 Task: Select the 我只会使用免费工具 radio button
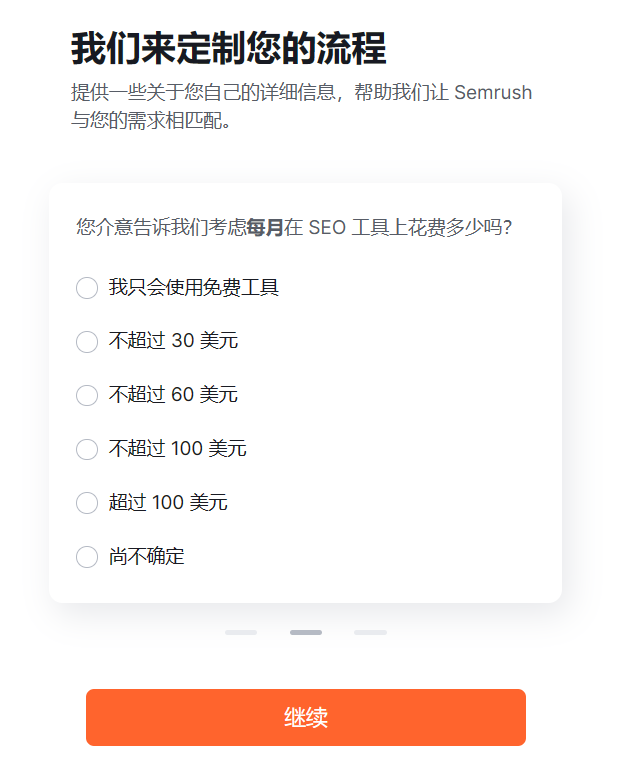[87, 288]
